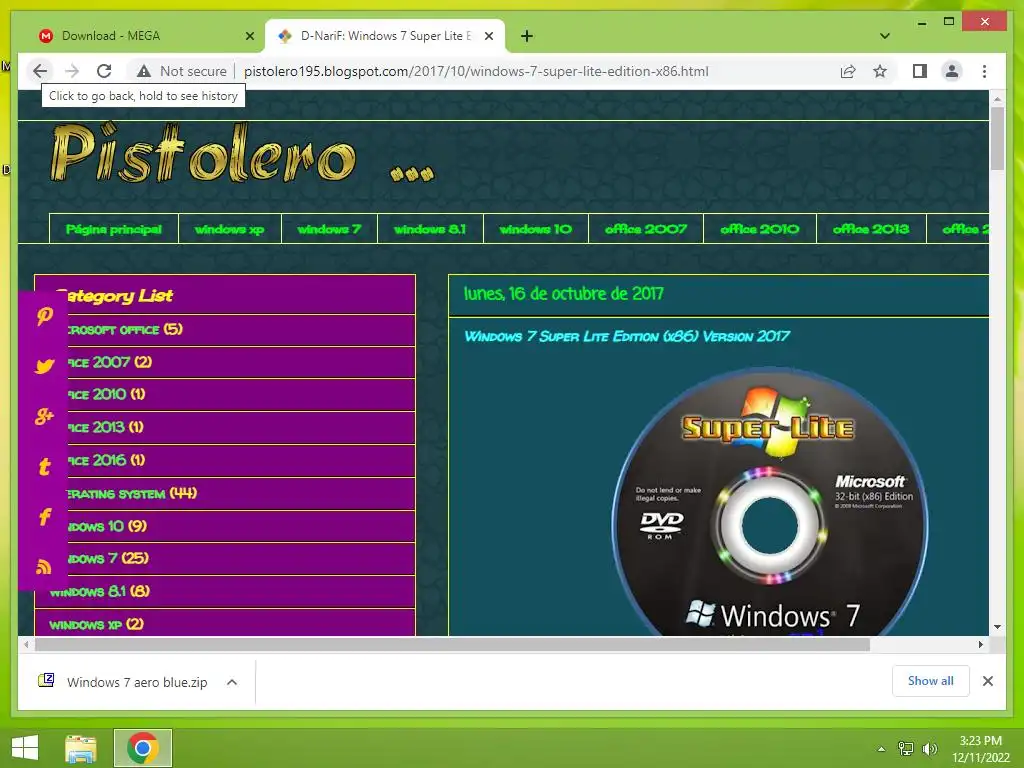Select the D-NariF Windows 7 Super Lite tab

385,36
